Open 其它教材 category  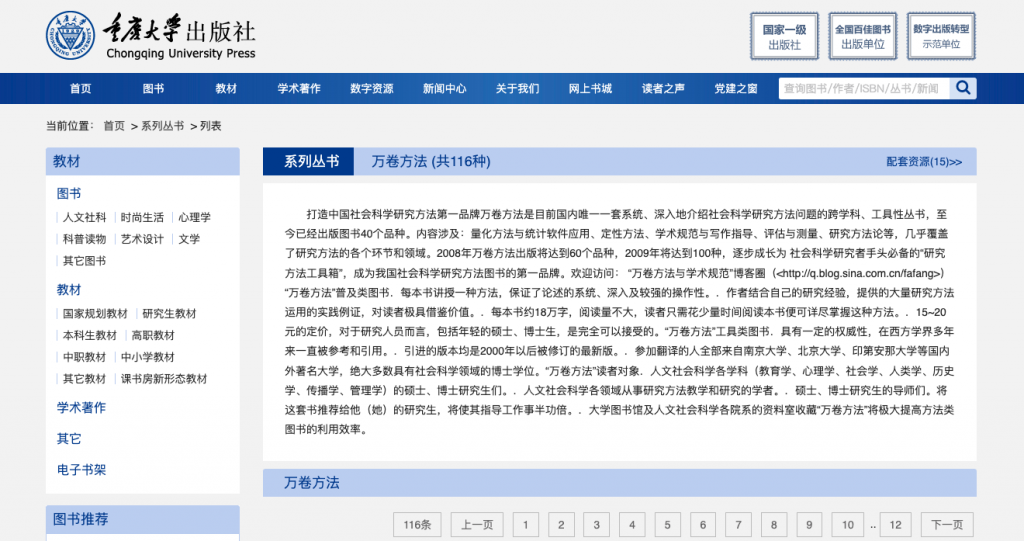click(84, 378)
